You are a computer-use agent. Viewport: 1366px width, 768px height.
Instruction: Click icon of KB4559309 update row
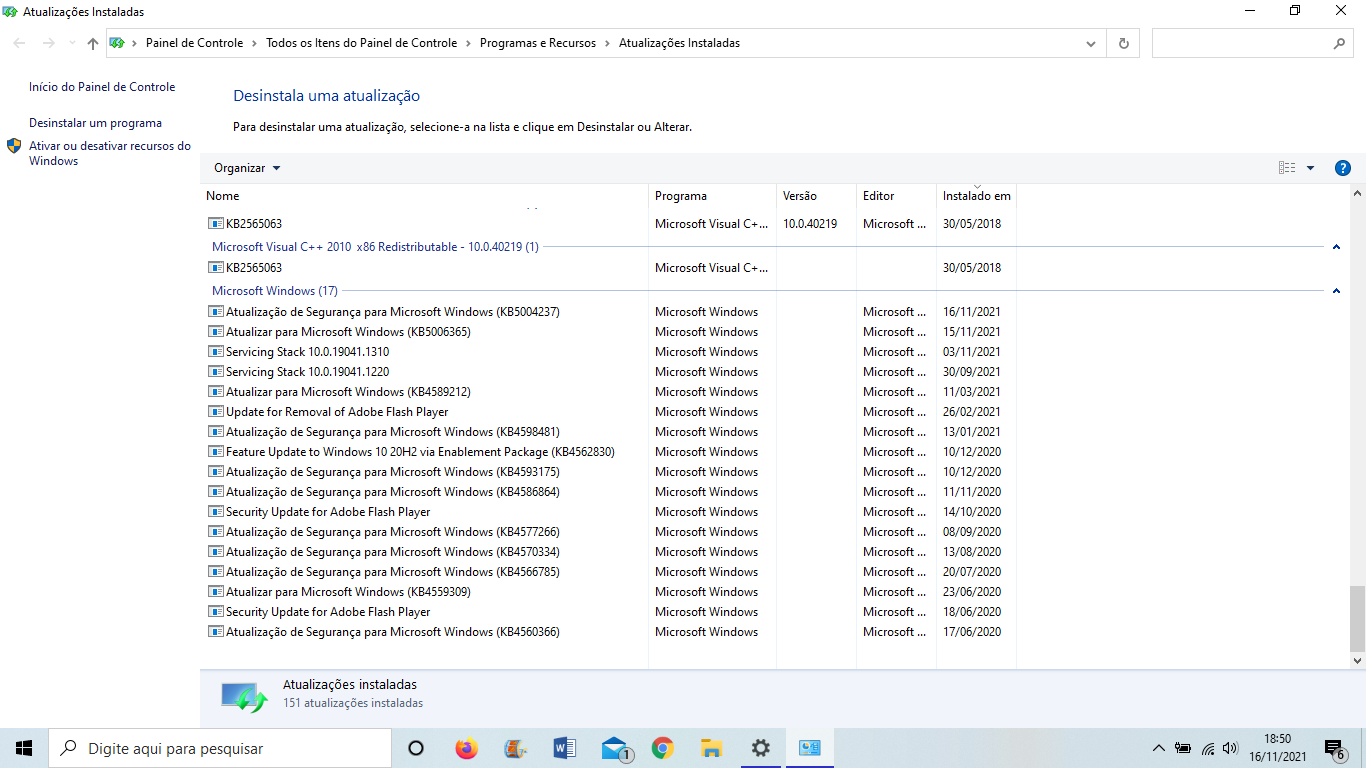[x=216, y=592]
